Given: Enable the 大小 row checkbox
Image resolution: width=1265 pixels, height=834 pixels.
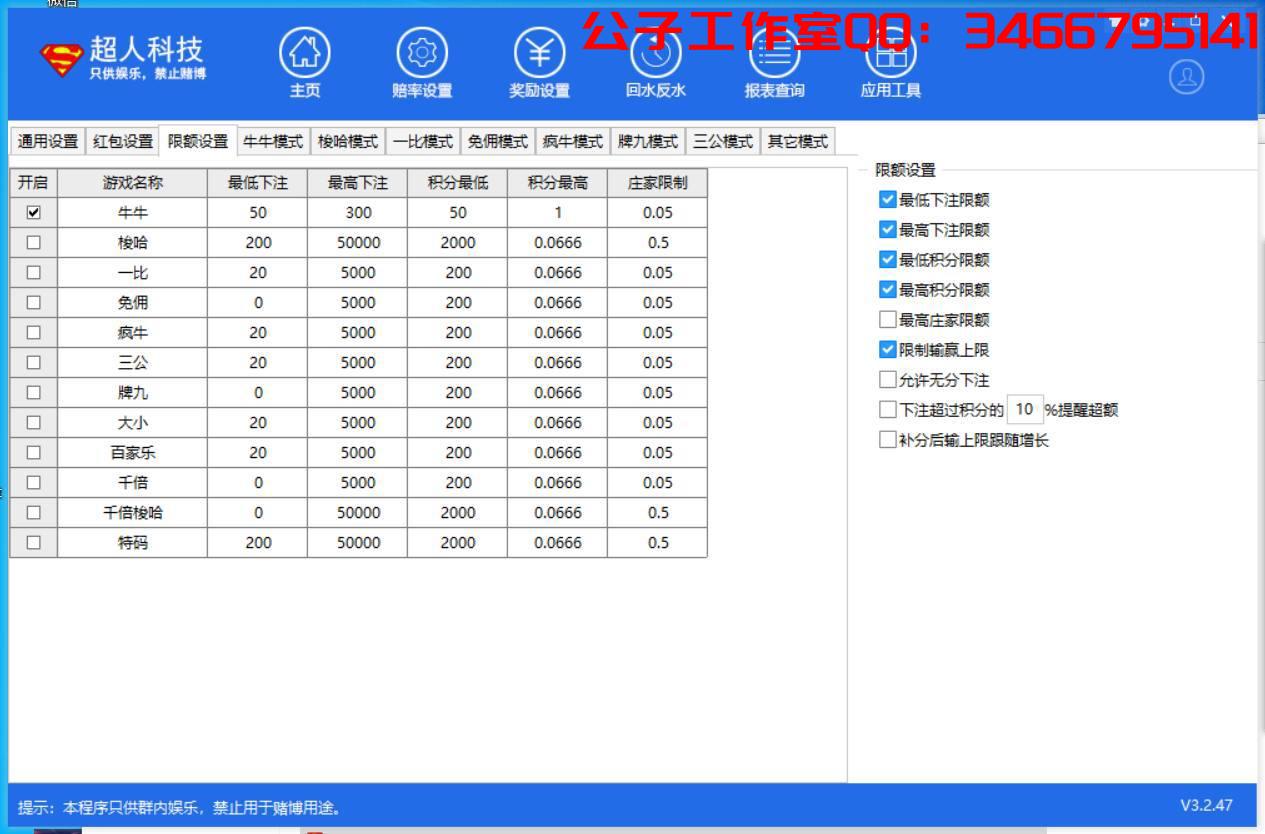Looking at the screenshot, I should (34, 422).
